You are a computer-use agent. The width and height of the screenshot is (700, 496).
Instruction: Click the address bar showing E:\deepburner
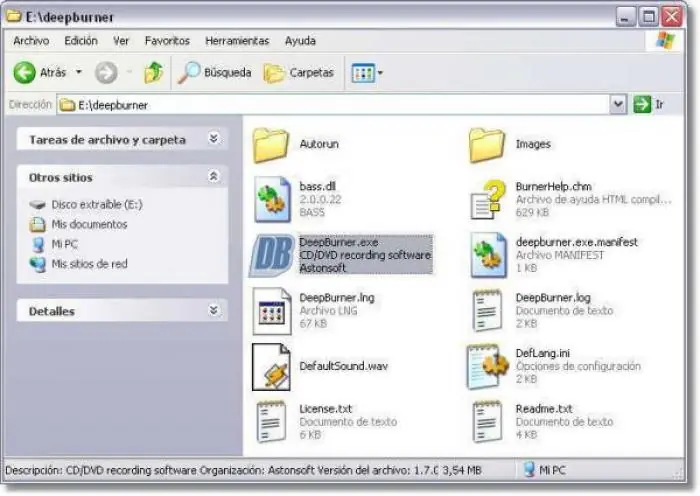[x=333, y=105]
